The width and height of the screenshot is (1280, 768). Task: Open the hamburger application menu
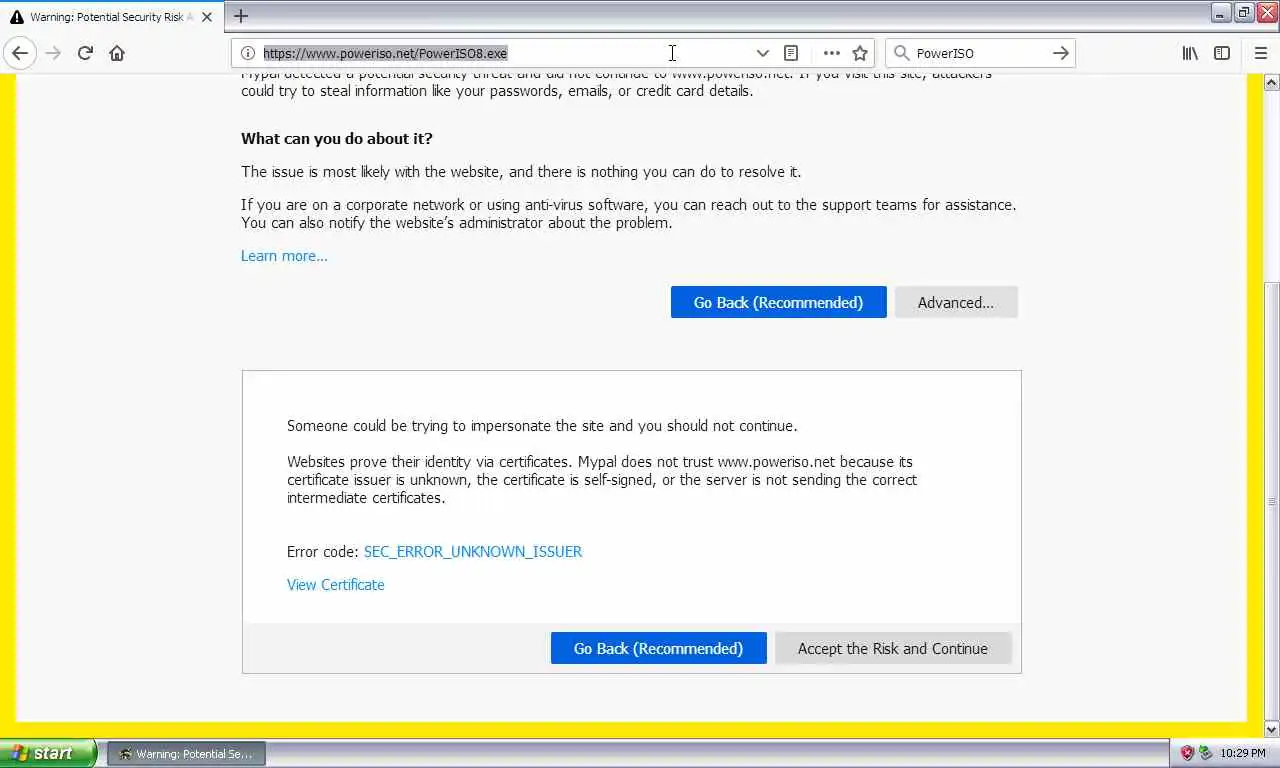click(1261, 53)
